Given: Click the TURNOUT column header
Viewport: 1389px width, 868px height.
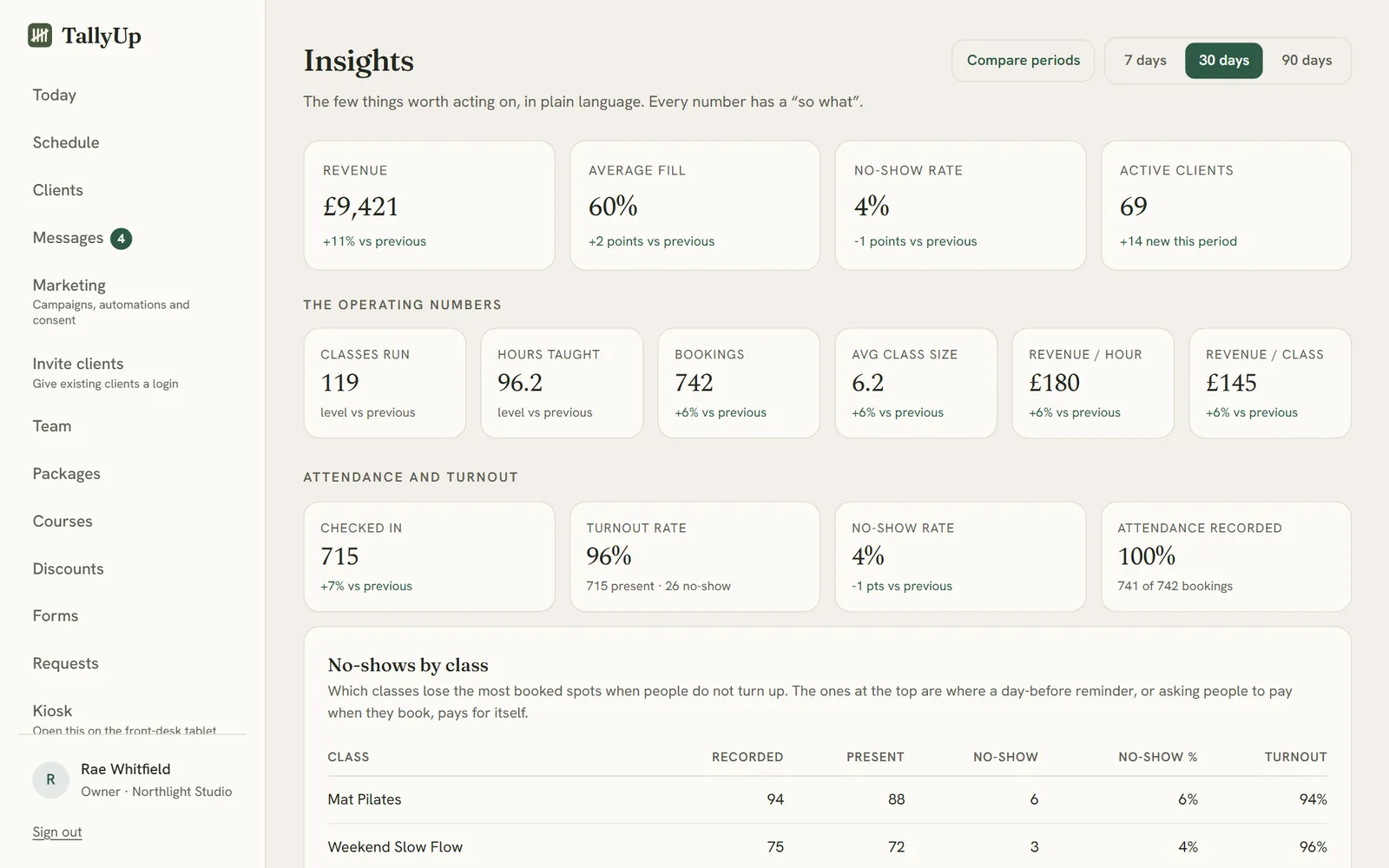Looking at the screenshot, I should coord(1295,757).
